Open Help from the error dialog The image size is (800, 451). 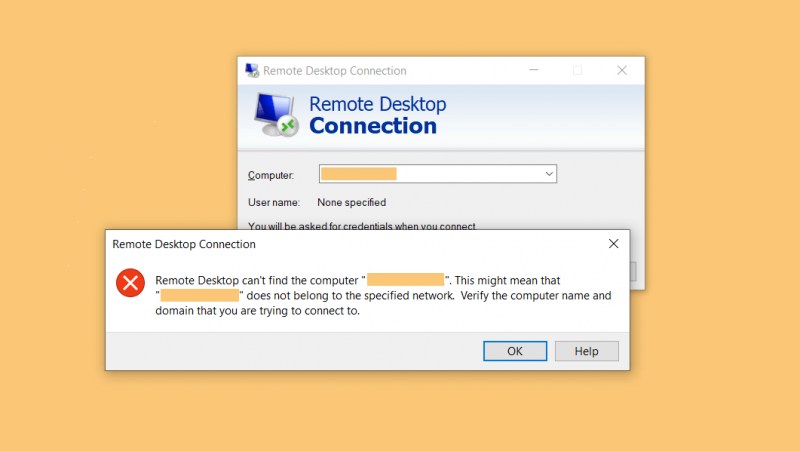(x=587, y=351)
